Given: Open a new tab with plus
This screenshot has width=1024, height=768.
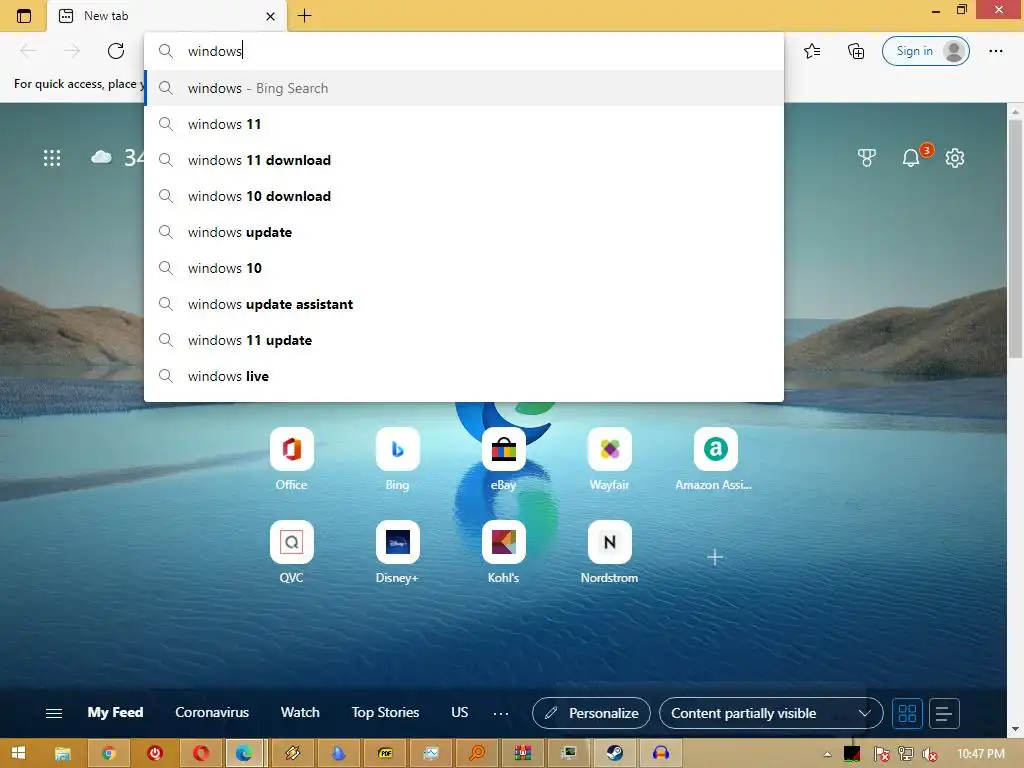Looking at the screenshot, I should [x=304, y=16].
